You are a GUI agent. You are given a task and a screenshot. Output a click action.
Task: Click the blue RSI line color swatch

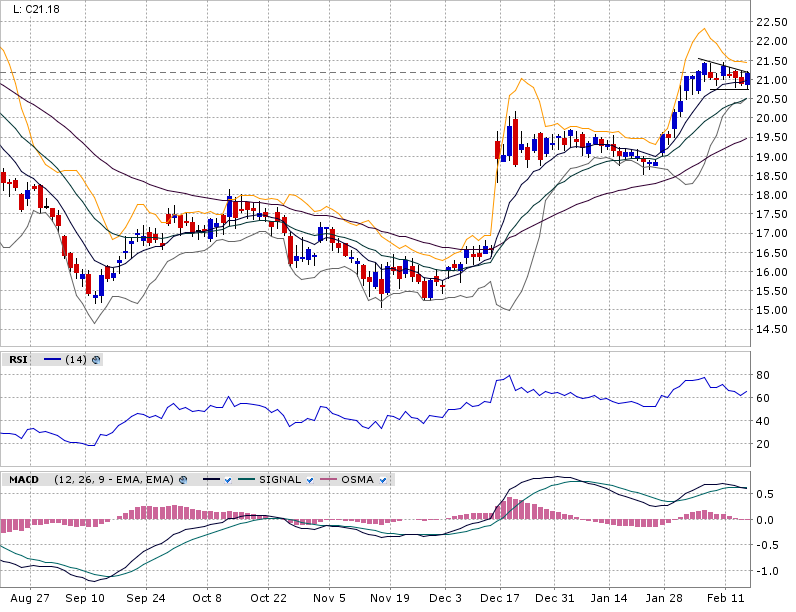tap(52, 359)
